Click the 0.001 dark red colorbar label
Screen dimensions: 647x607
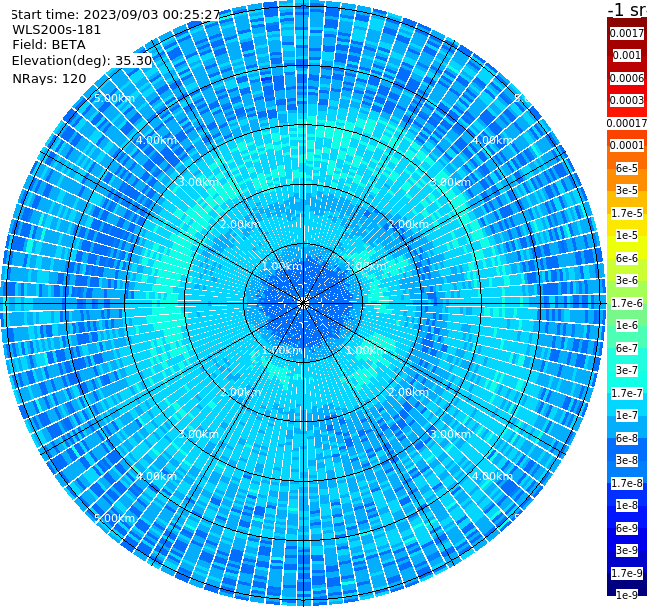(x=627, y=56)
